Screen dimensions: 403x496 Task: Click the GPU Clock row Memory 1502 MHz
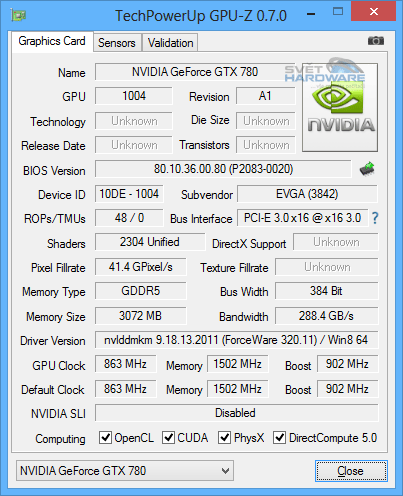coord(238,364)
